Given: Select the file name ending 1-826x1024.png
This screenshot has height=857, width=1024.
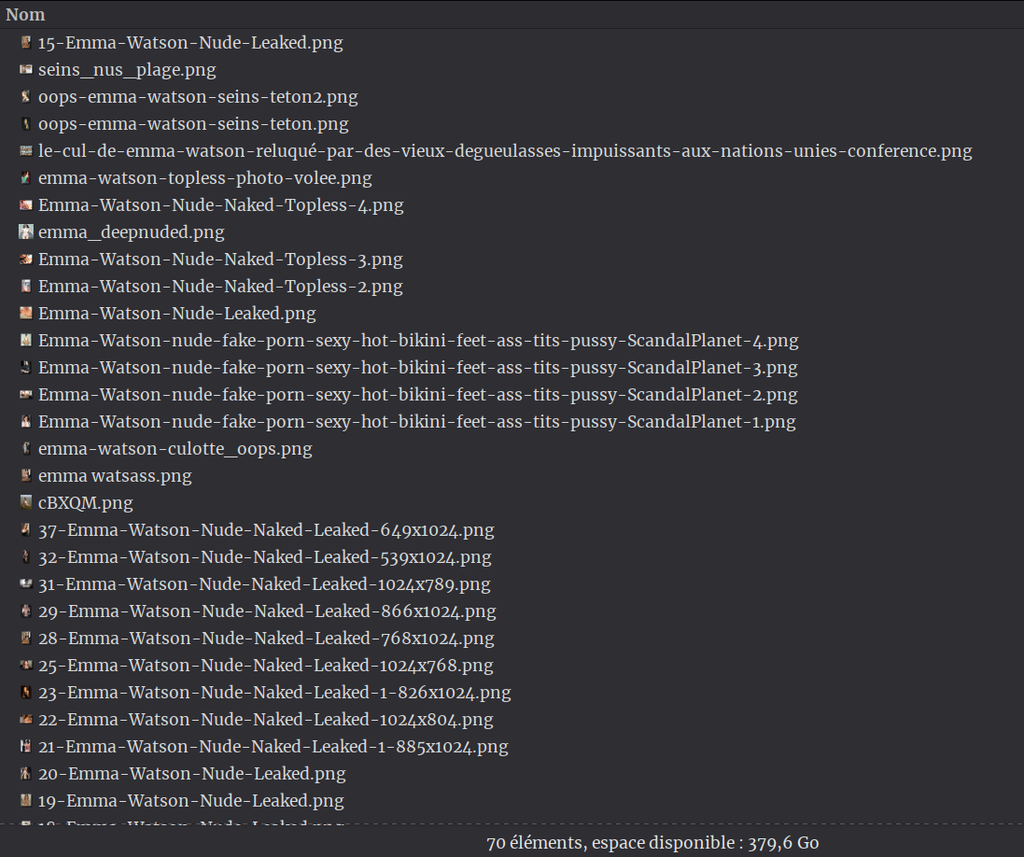Looking at the screenshot, I should coord(275,693).
